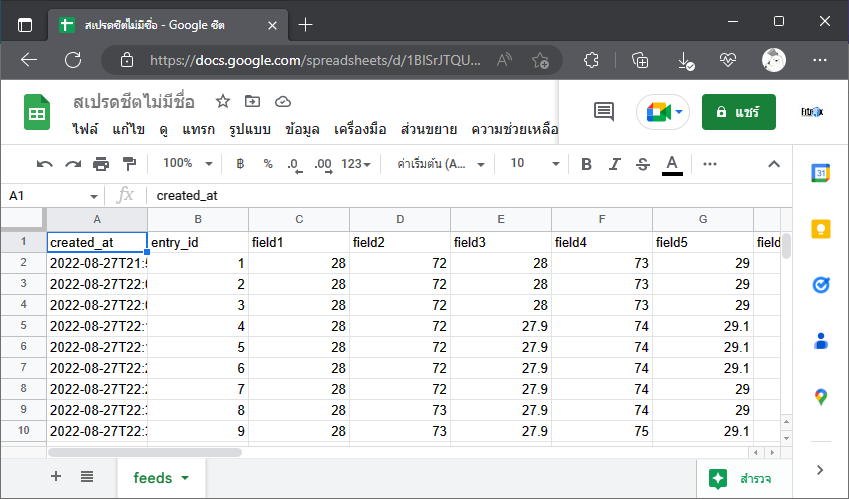This screenshot has height=499, width=849.
Task: Open browser downloads icon
Action: [685, 61]
